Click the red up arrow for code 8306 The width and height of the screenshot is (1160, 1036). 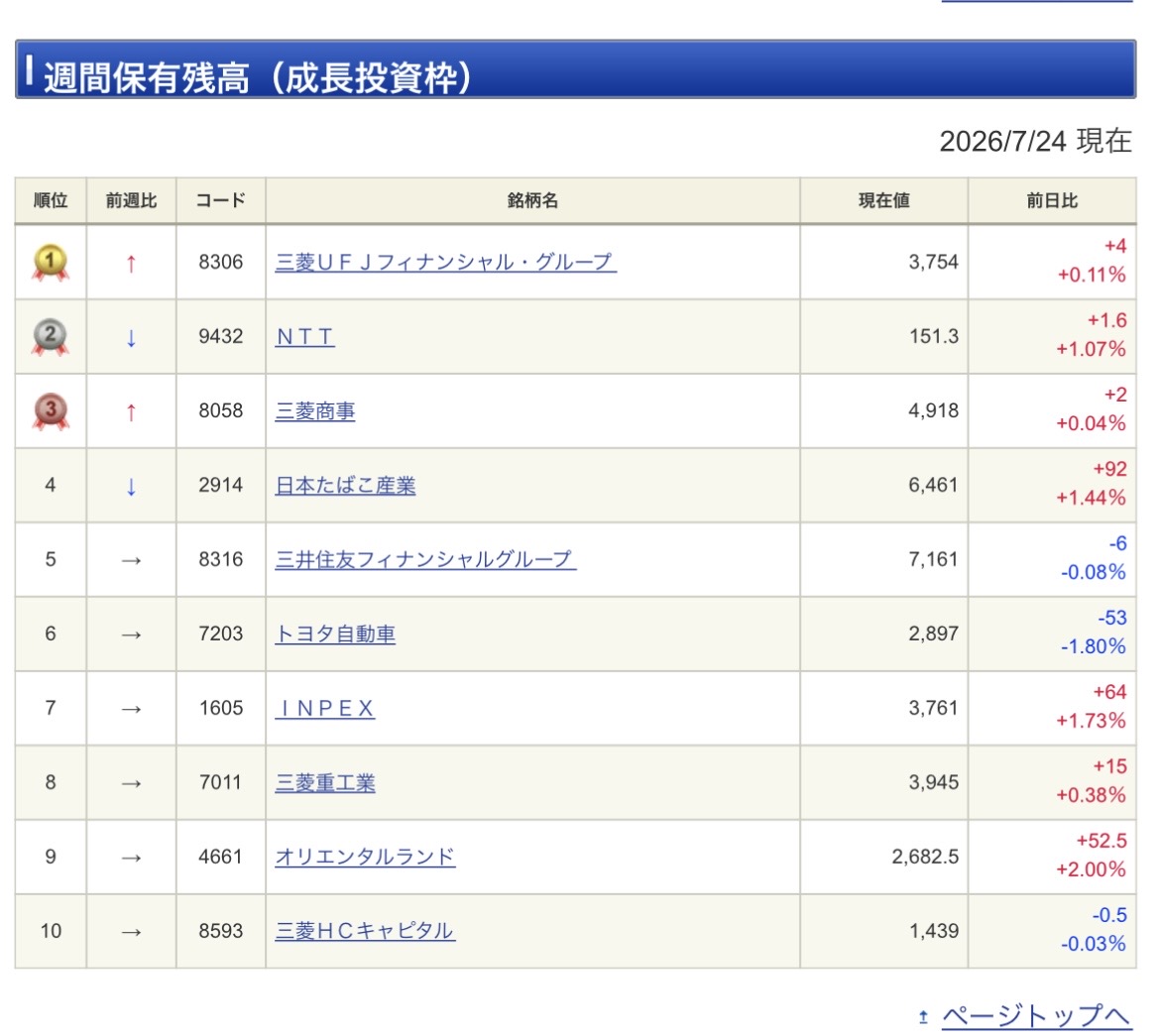coord(131,264)
